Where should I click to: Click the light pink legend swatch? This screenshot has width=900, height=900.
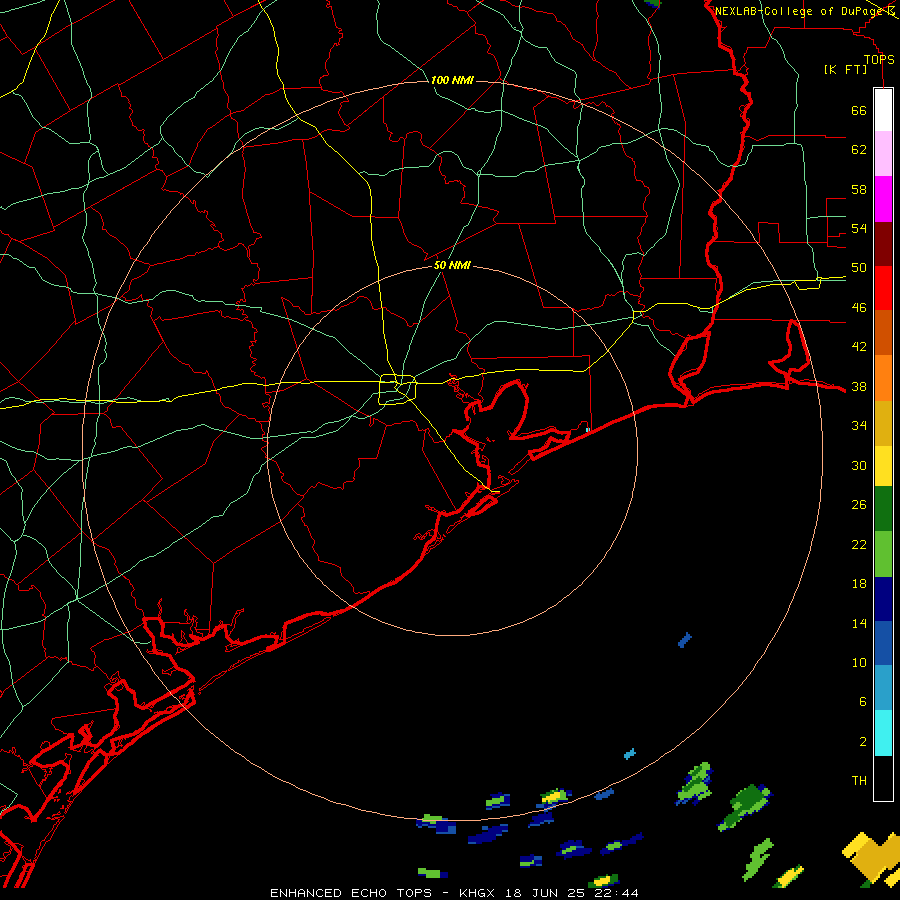coord(883,154)
